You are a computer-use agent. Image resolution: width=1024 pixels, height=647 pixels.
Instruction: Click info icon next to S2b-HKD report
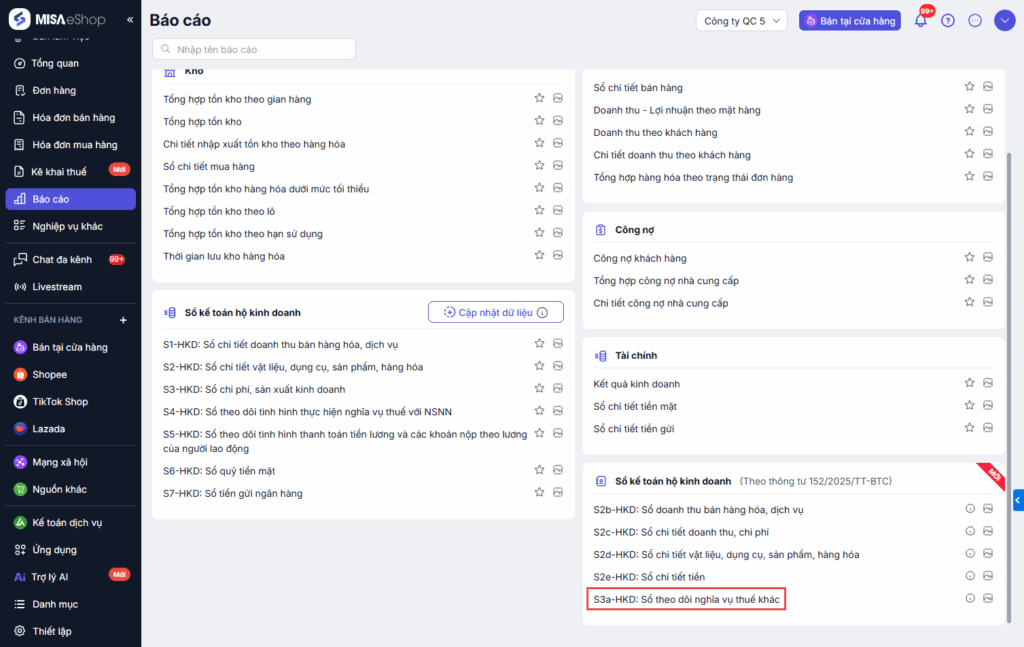click(969, 509)
